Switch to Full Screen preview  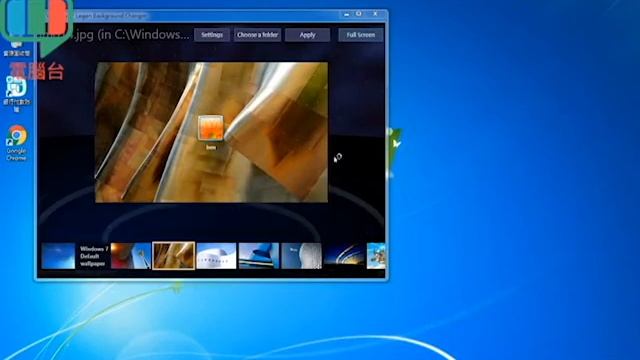360,35
